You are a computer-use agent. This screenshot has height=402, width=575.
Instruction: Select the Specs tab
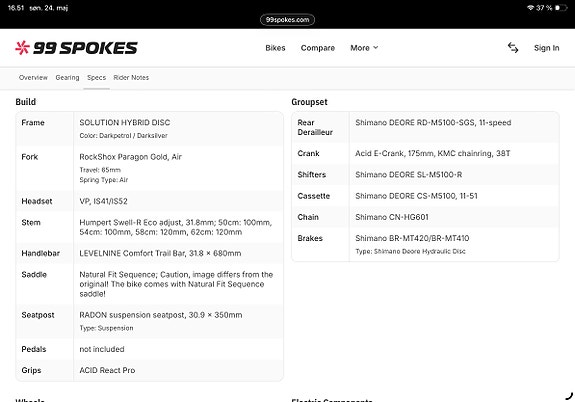96,77
